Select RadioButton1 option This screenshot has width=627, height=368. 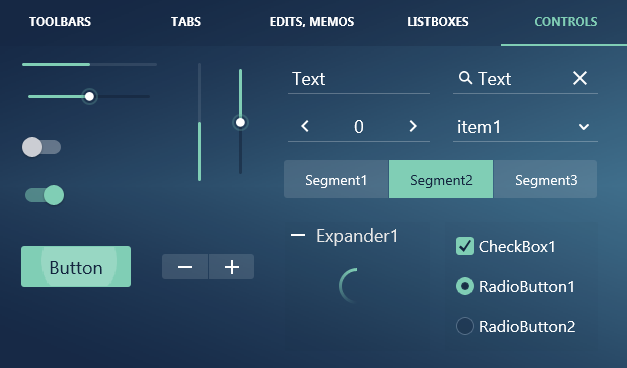click(465, 286)
